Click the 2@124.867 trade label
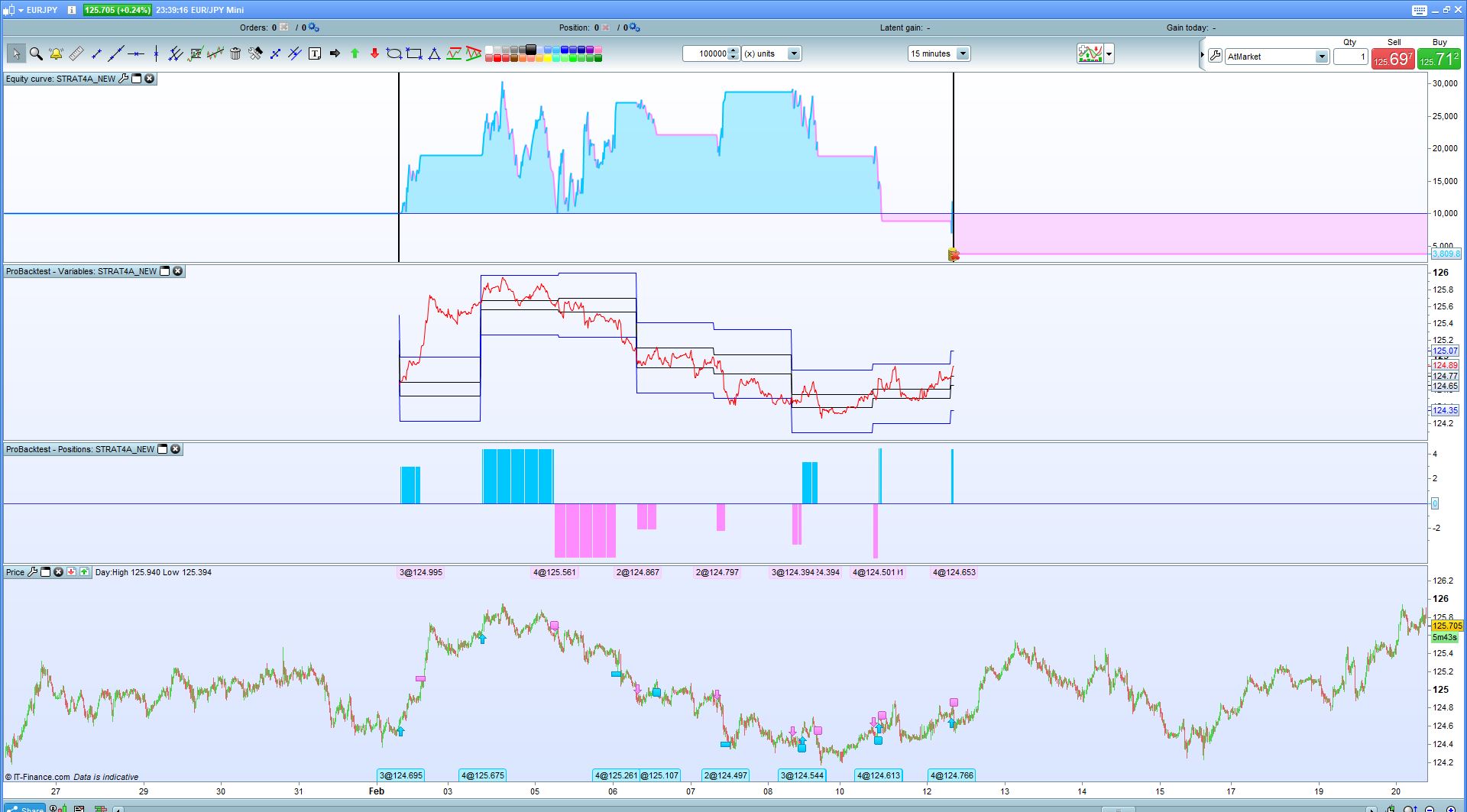Screen dimensions: 1467x812 click(x=638, y=572)
